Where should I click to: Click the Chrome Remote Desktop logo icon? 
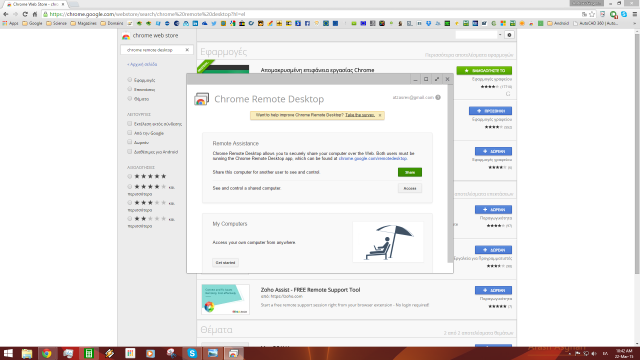click(x=201, y=99)
